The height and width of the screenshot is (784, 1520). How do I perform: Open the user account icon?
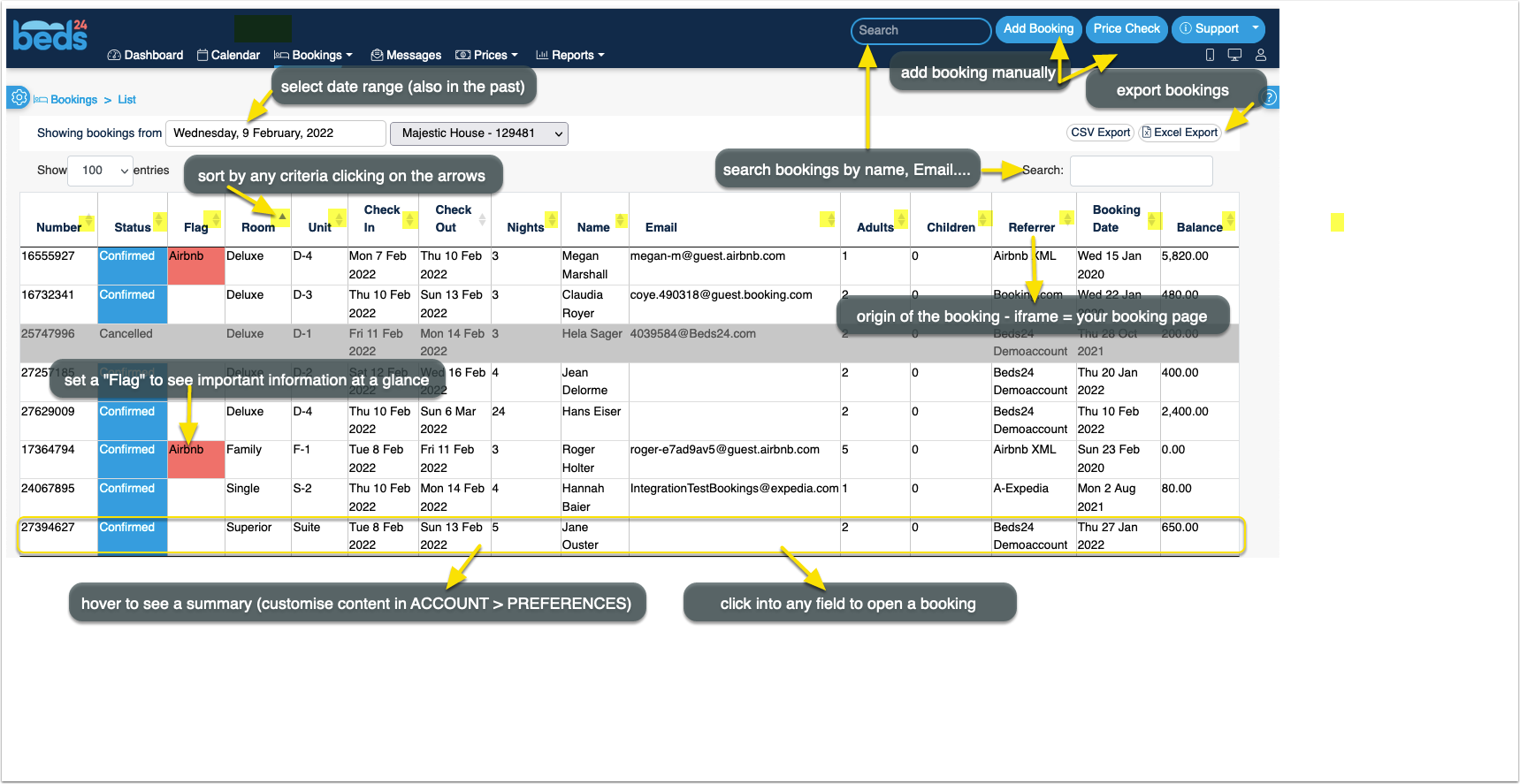pyautogui.click(x=1261, y=55)
